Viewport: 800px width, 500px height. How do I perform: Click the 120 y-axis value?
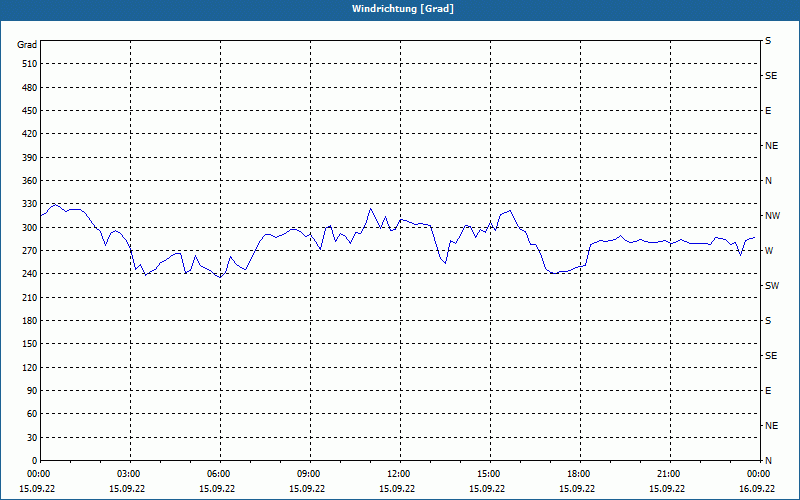29,367
